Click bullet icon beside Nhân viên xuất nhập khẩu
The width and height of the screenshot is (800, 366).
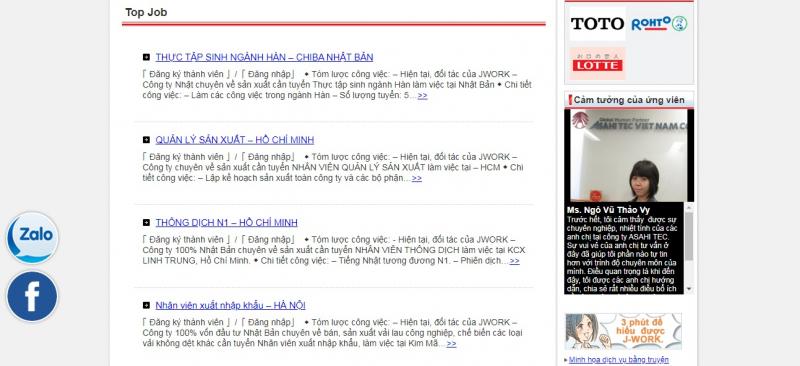tap(146, 305)
